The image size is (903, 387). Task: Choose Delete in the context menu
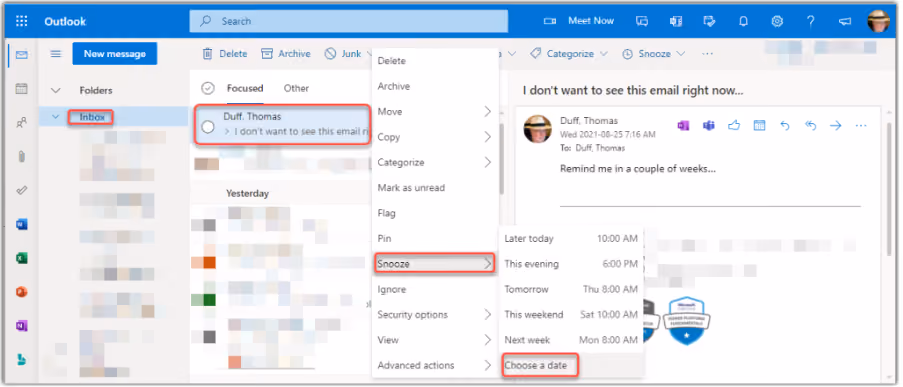tap(435, 60)
